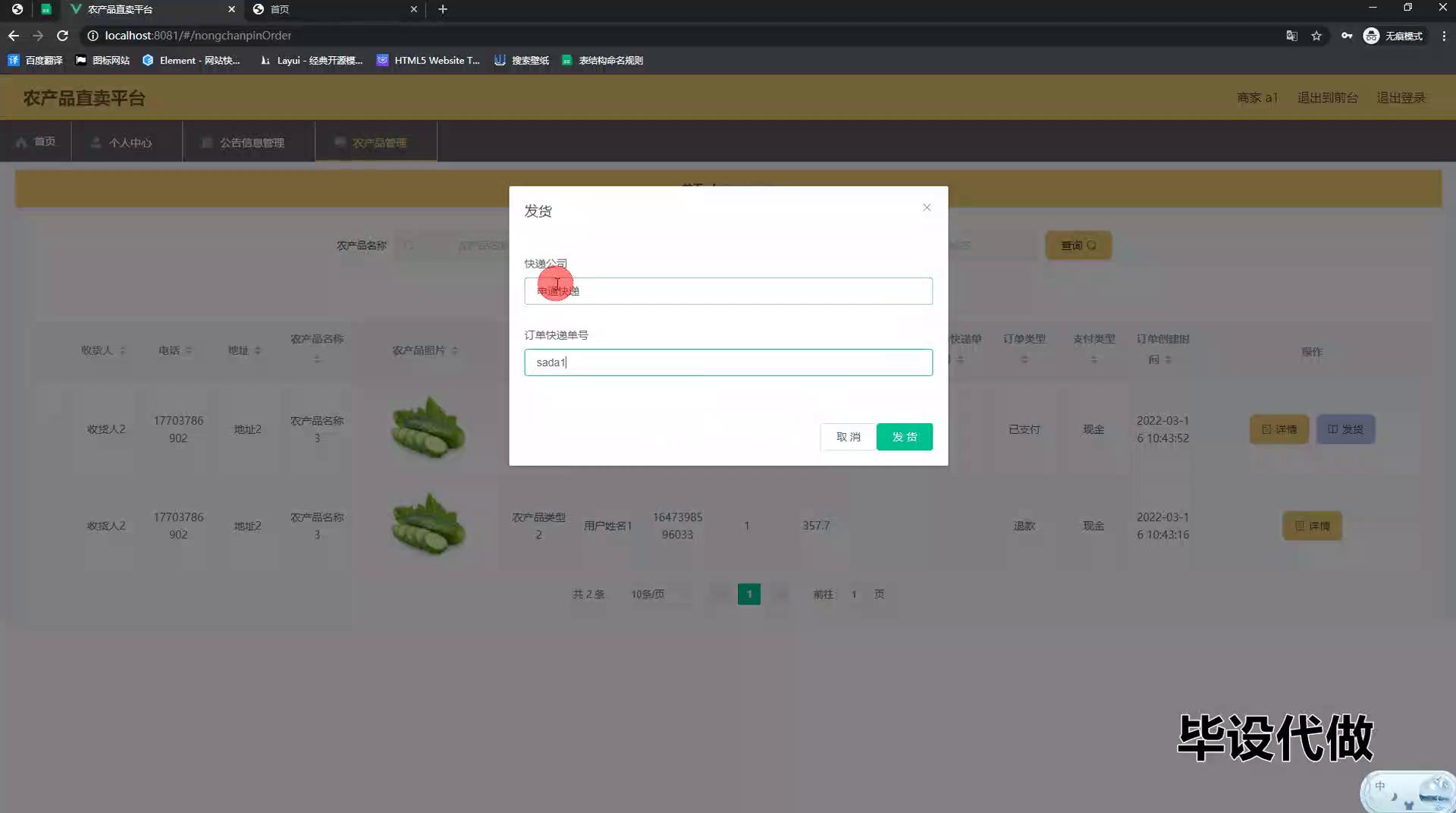This screenshot has width=1456, height=813.
Task: Bookmark this page with star icon
Action: (1316, 36)
